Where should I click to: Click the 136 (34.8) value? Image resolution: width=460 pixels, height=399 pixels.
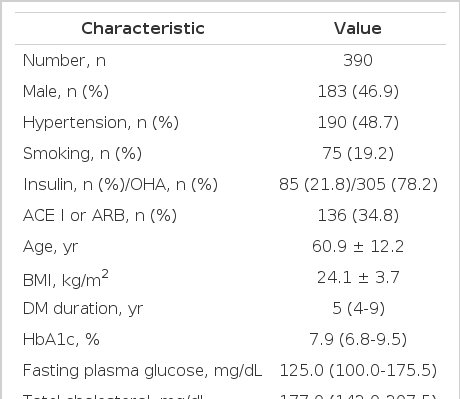point(358,216)
